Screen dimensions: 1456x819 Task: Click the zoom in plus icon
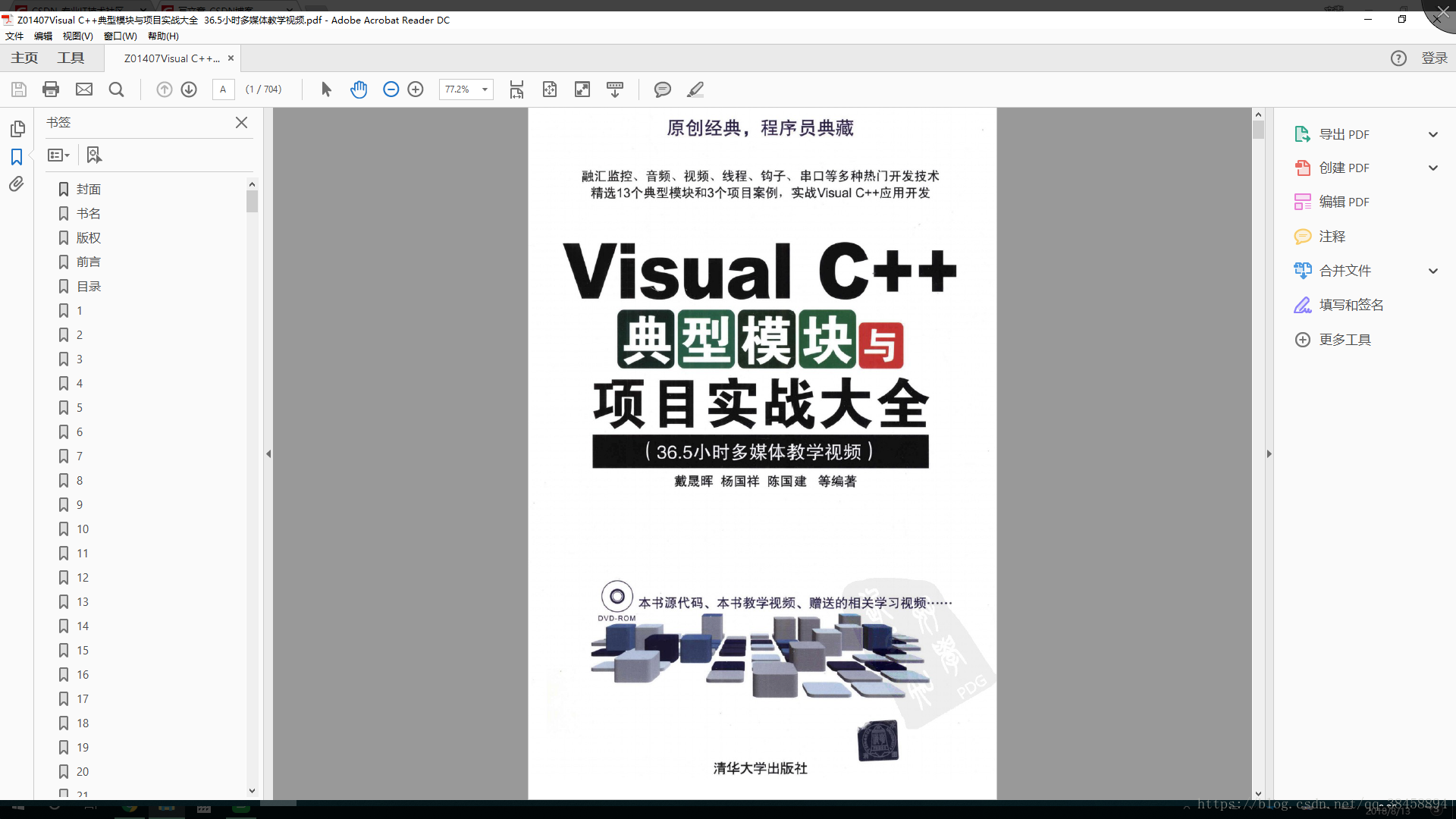pos(416,89)
